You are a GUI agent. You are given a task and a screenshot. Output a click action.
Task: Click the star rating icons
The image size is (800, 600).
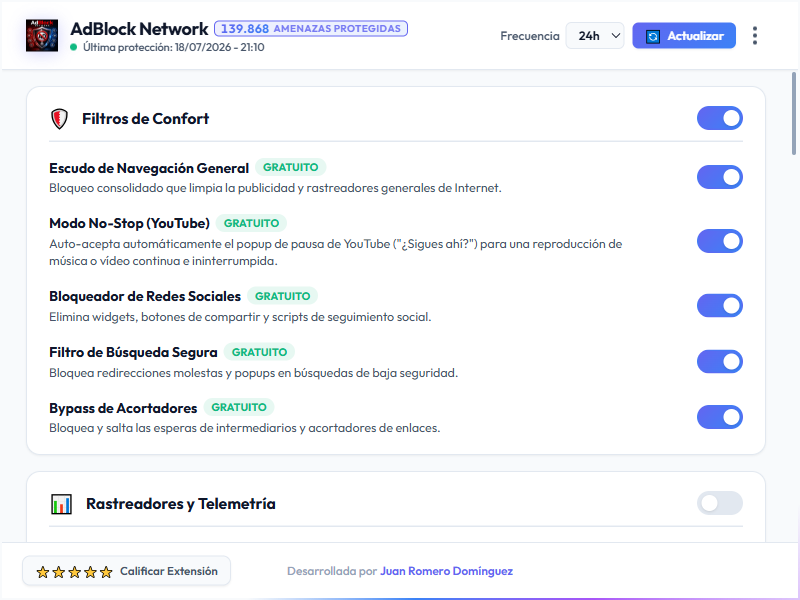[74, 572]
